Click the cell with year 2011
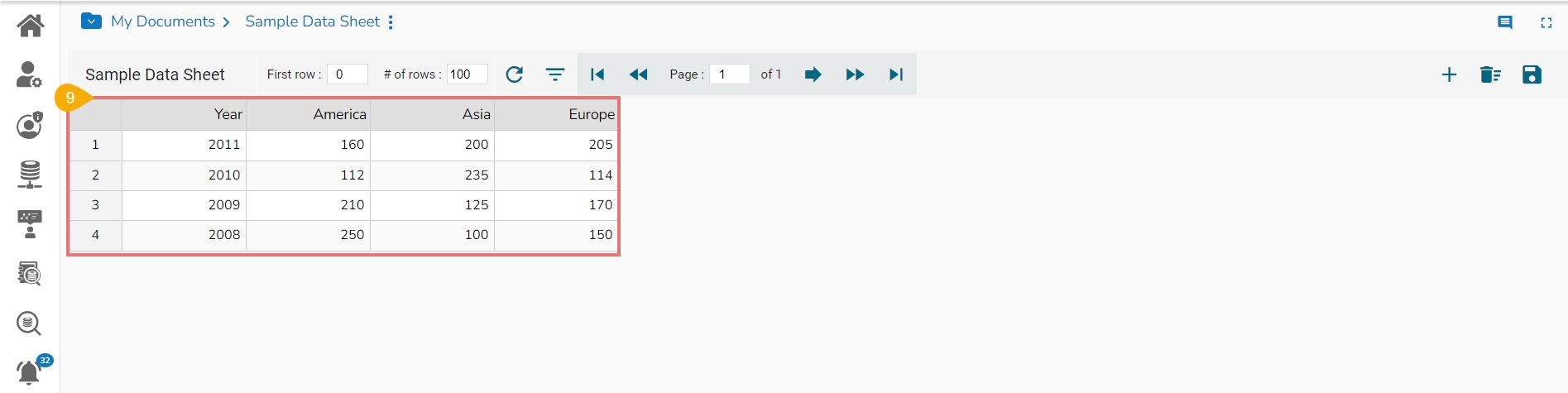Viewport: 1568px width, 393px height. (184, 145)
